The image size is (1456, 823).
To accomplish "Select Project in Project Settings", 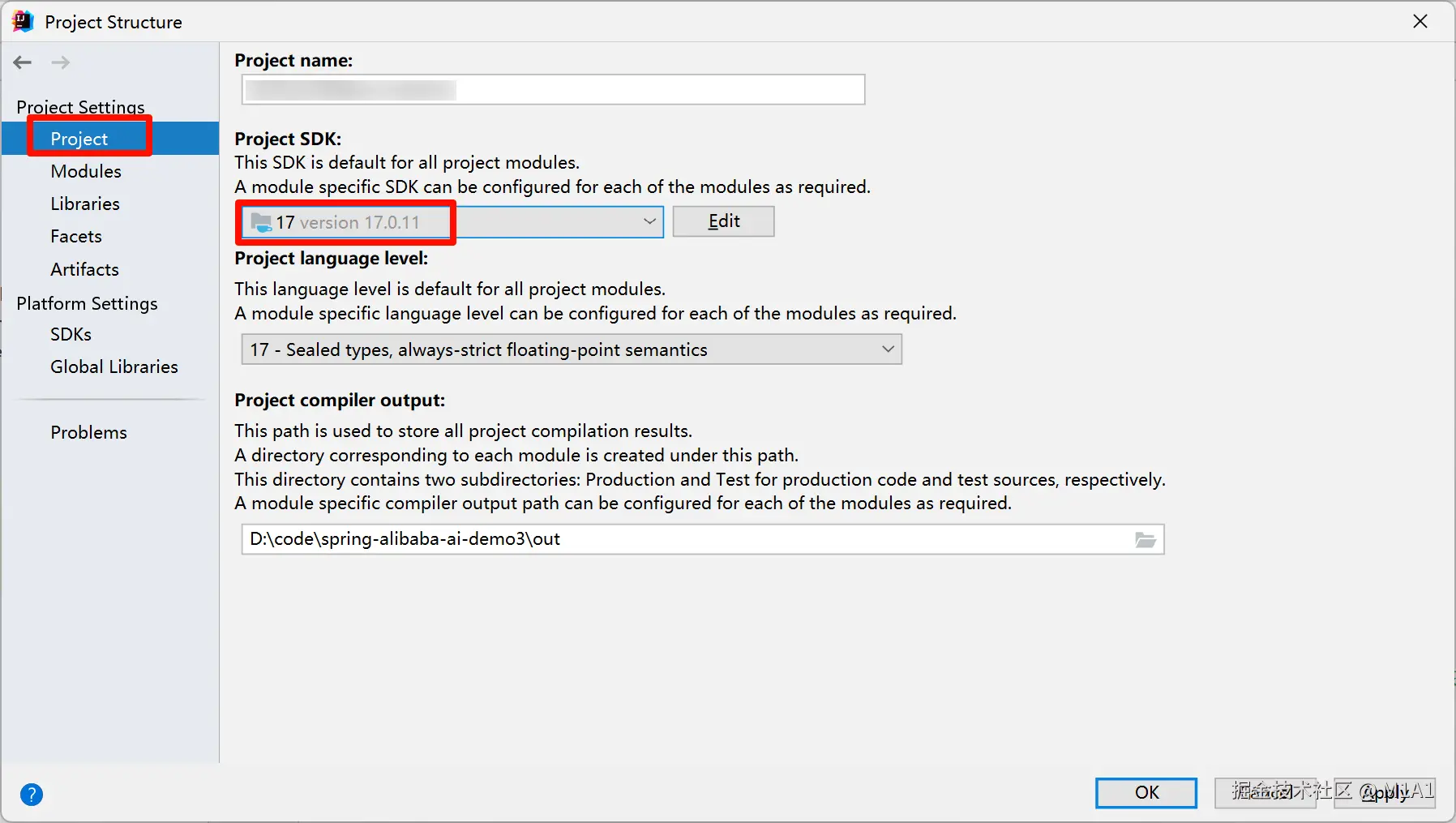I will (x=79, y=139).
